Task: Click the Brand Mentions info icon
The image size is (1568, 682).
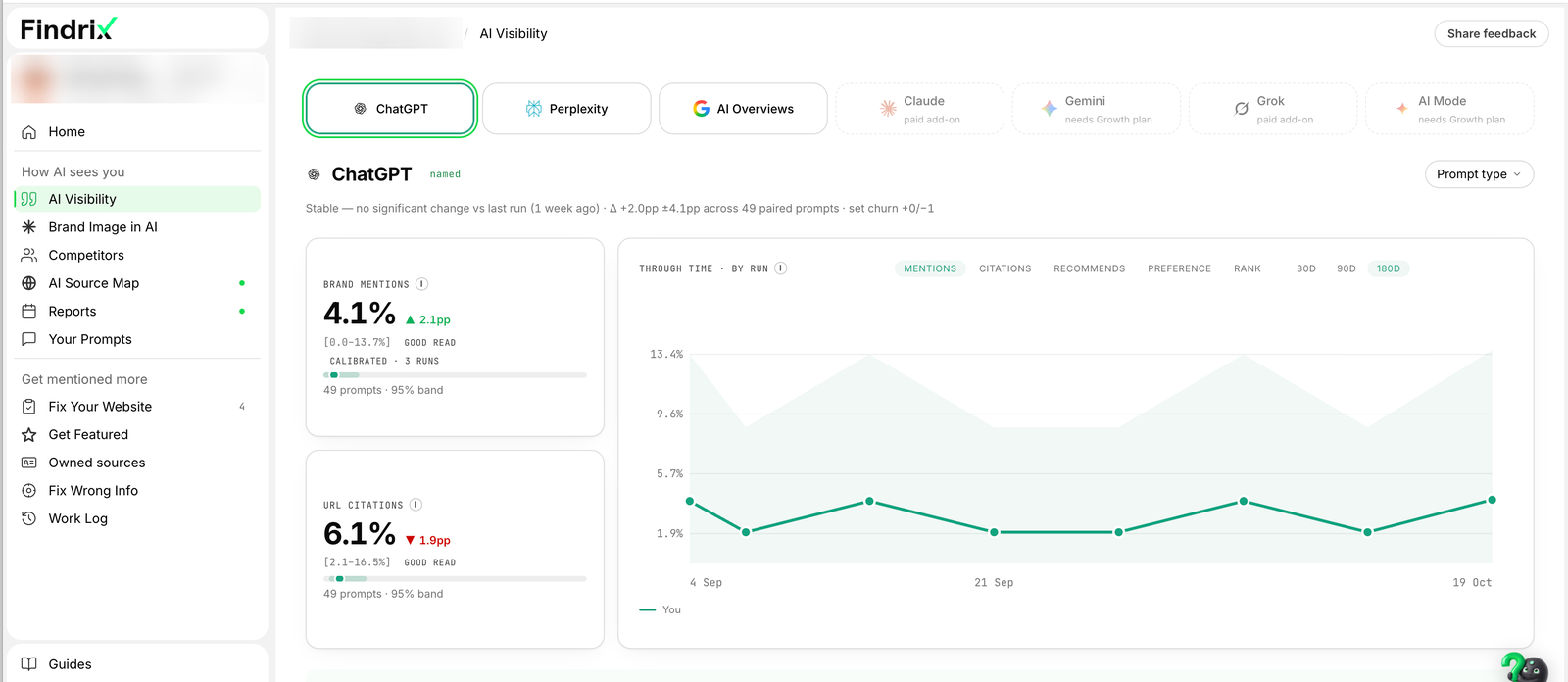Action: click(422, 284)
